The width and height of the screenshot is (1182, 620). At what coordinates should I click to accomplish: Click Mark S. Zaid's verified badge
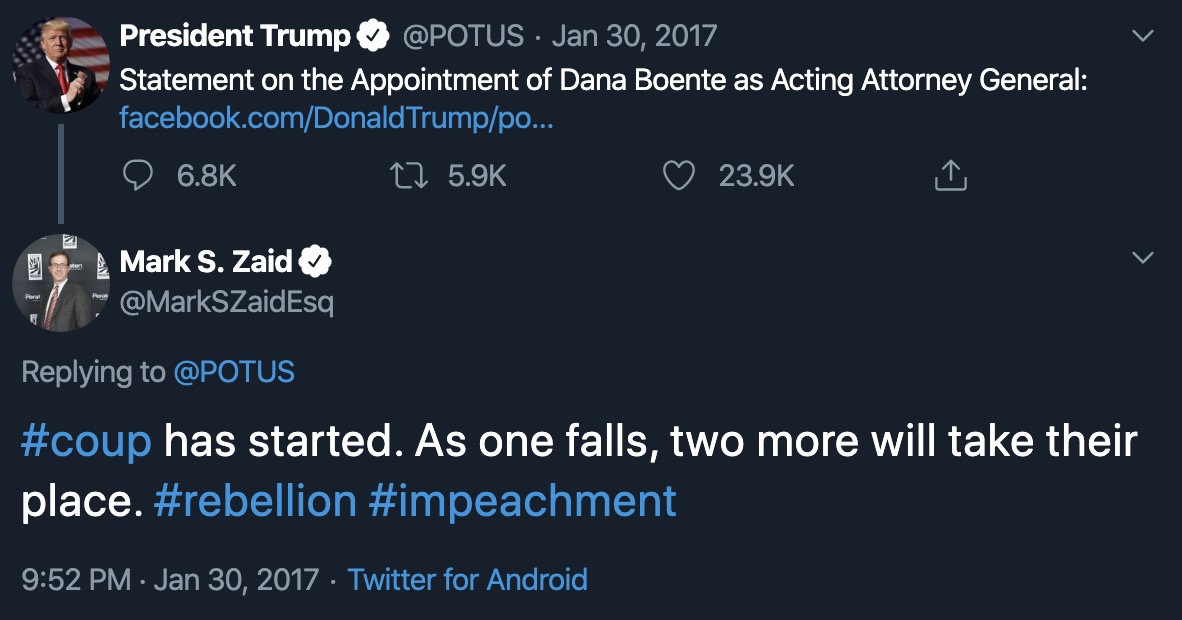[316, 262]
